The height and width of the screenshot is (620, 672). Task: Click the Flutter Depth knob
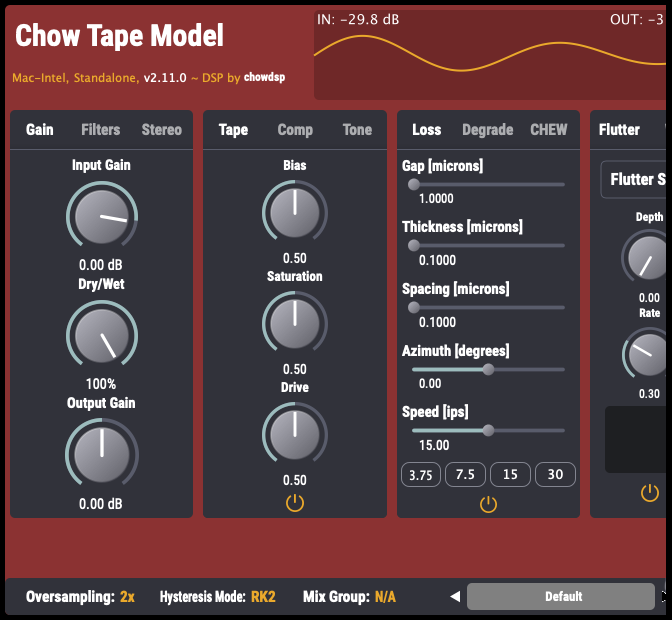tap(647, 258)
